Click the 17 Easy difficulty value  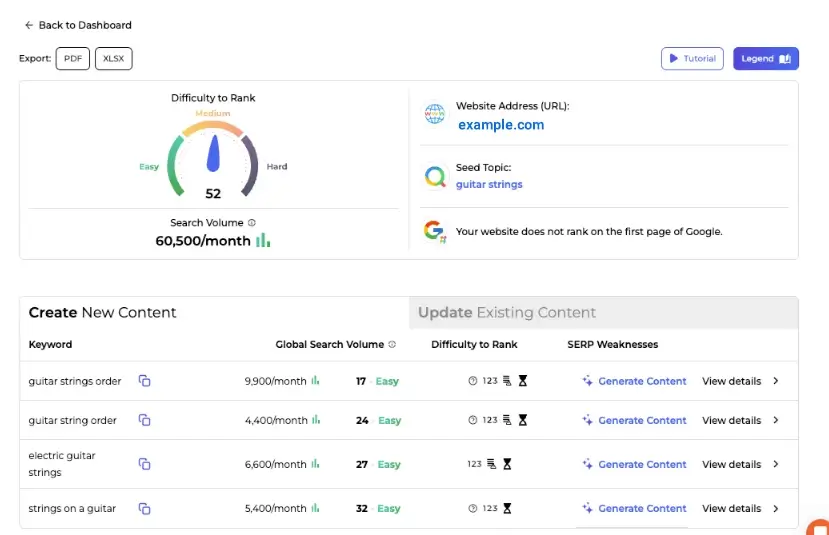click(x=377, y=381)
